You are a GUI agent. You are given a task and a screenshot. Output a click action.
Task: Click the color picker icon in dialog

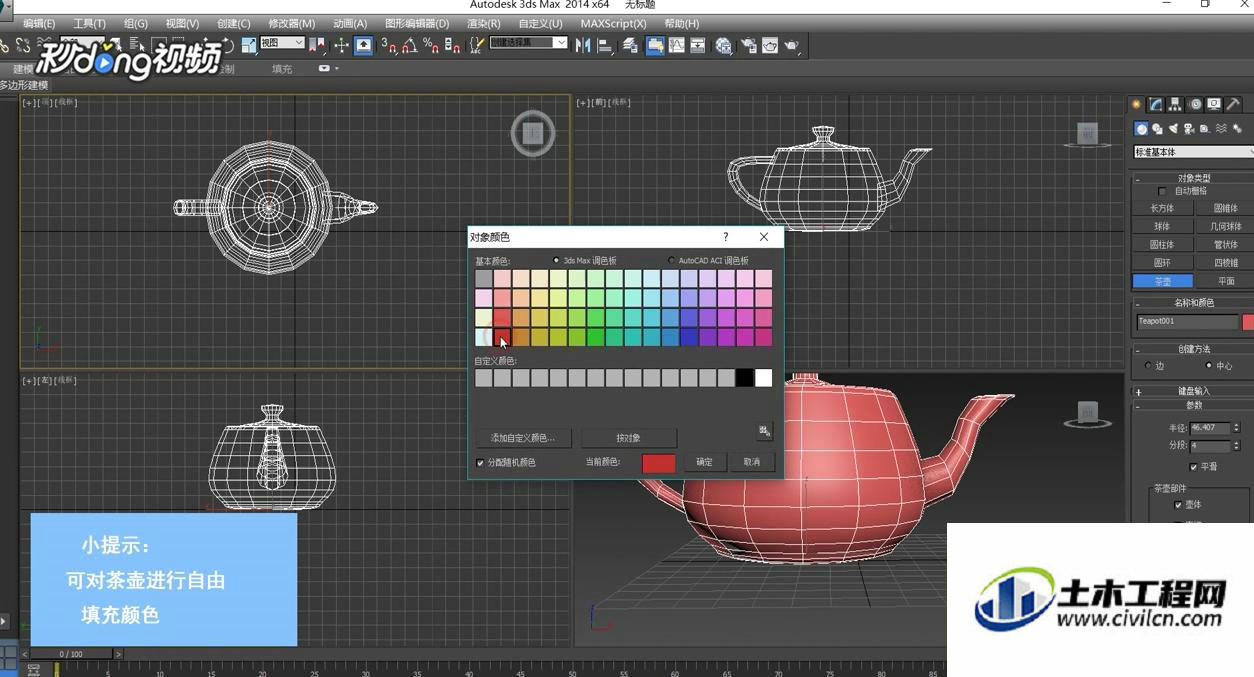[765, 431]
